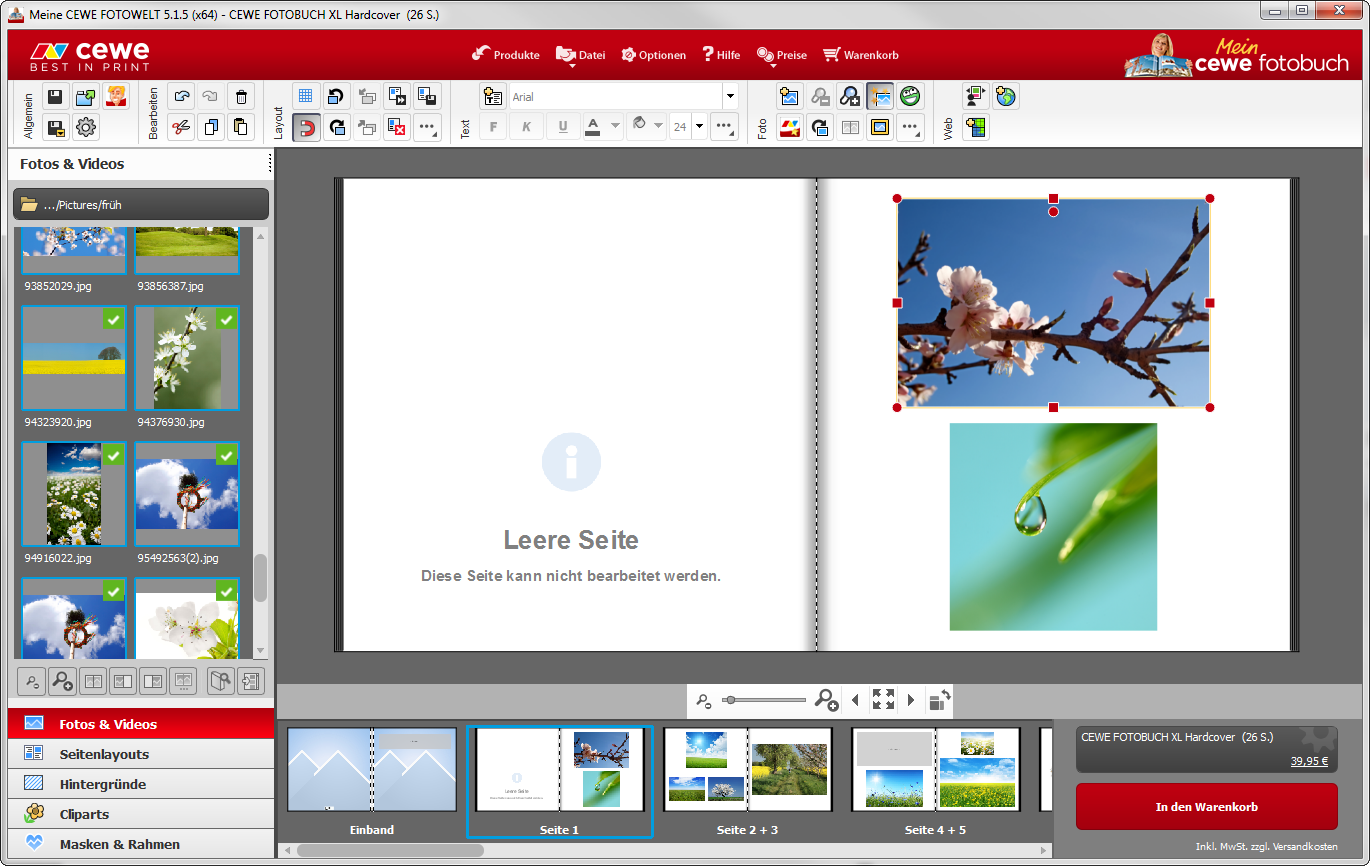Screen dimensions: 1370x866
Task: Toggle the checkmark on photo 94323920.jpg
Action: 114,319
